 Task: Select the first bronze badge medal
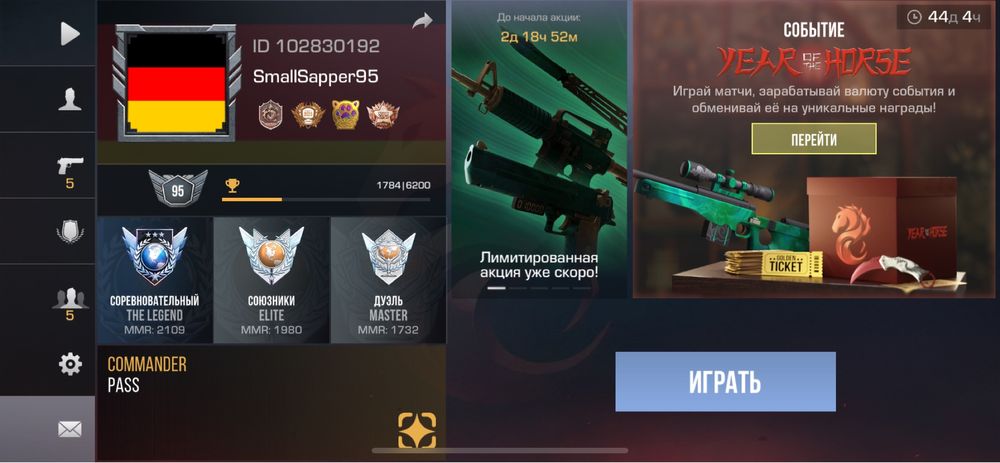pos(270,115)
